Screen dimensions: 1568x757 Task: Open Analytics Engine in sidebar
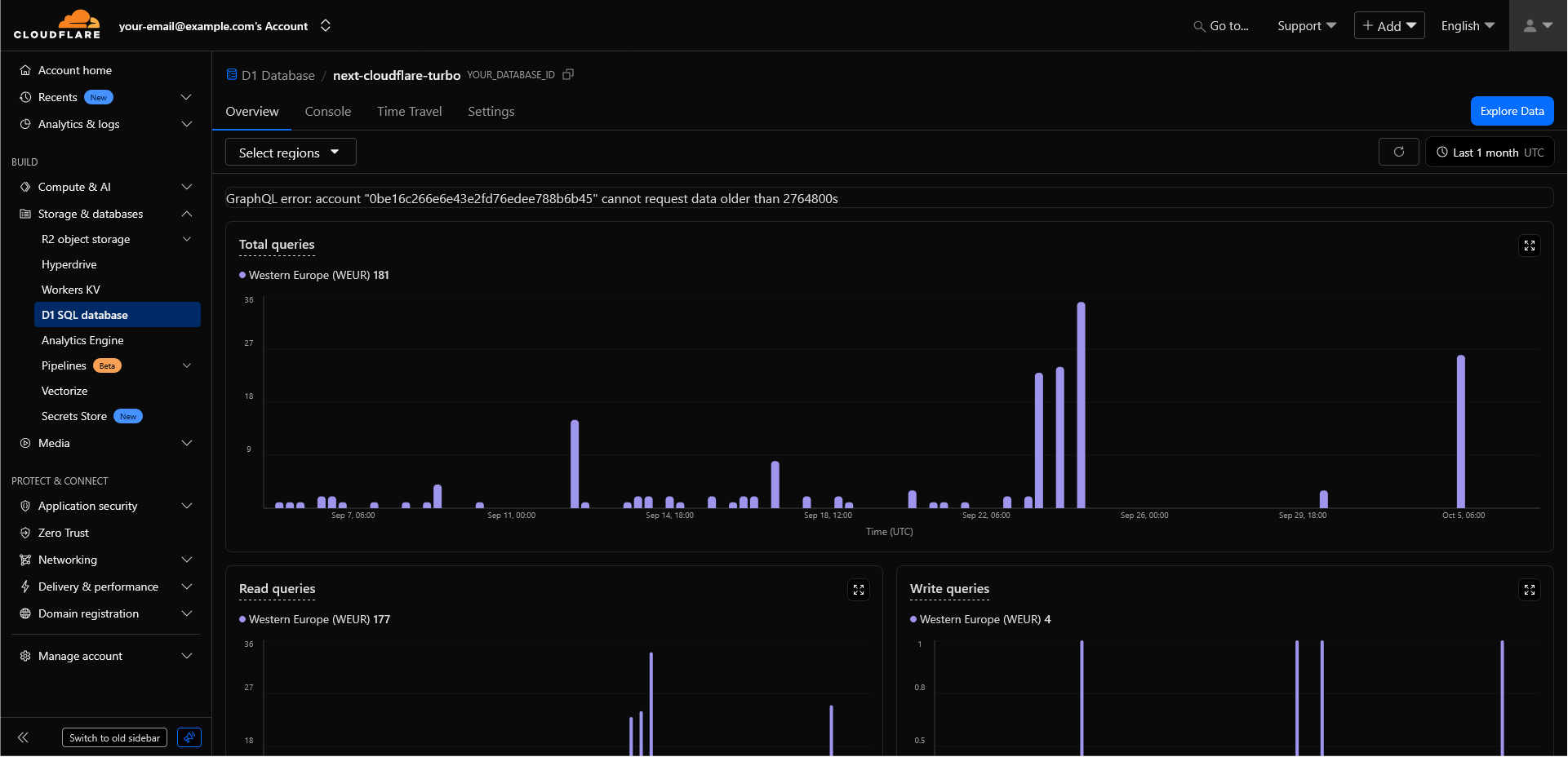[82, 340]
